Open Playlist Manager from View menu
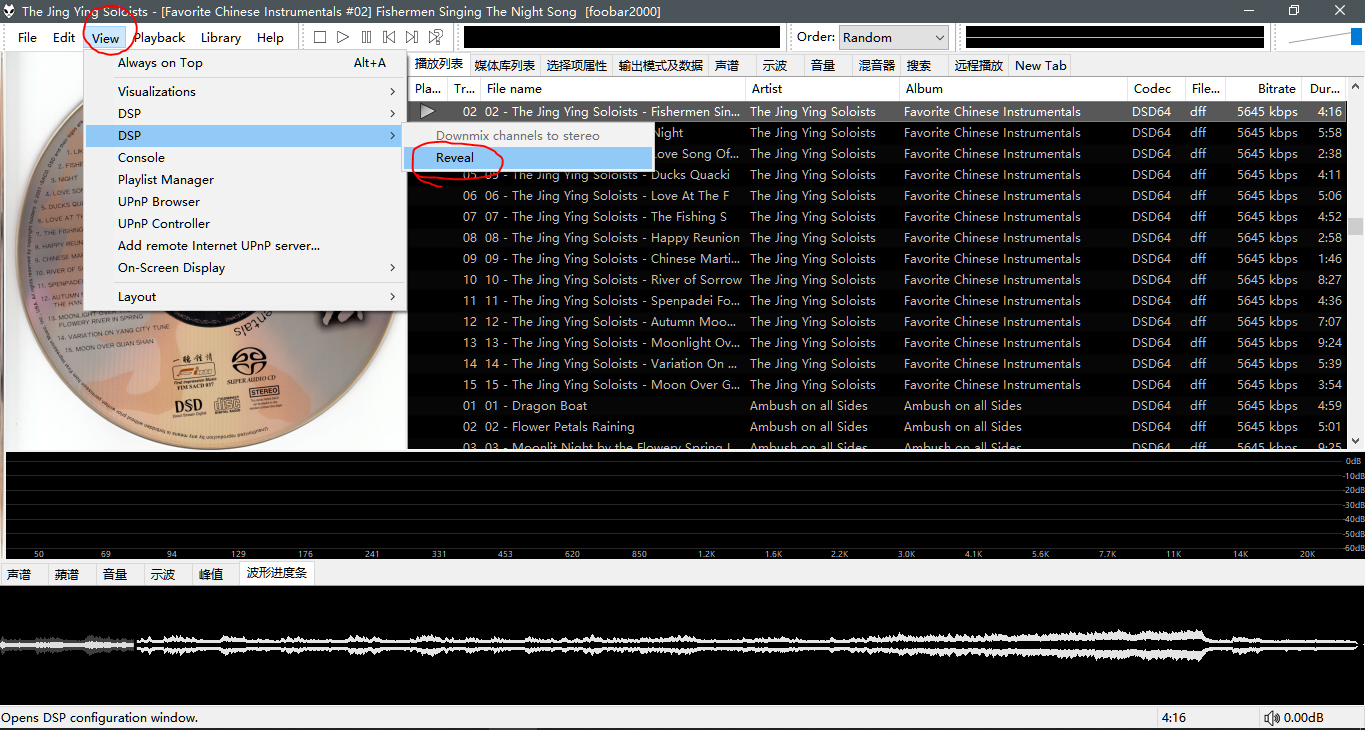Viewport: 1365px width, 730px height. click(x=166, y=180)
